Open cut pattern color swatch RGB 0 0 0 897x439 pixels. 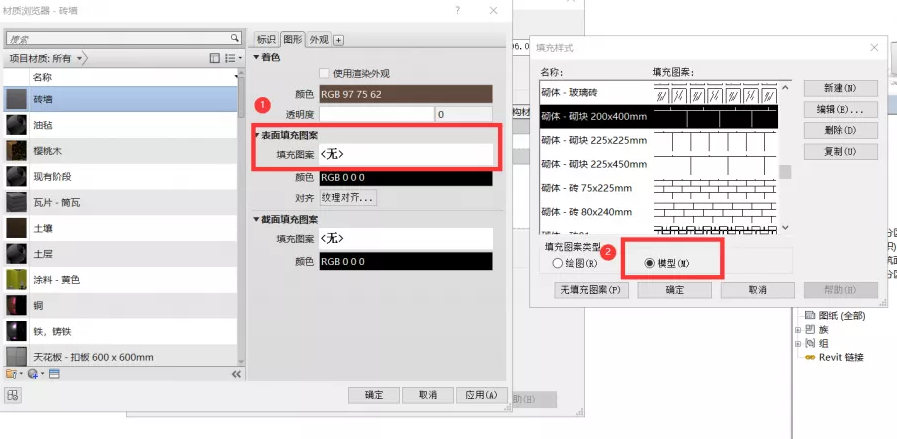pyautogui.click(x=406, y=262)
